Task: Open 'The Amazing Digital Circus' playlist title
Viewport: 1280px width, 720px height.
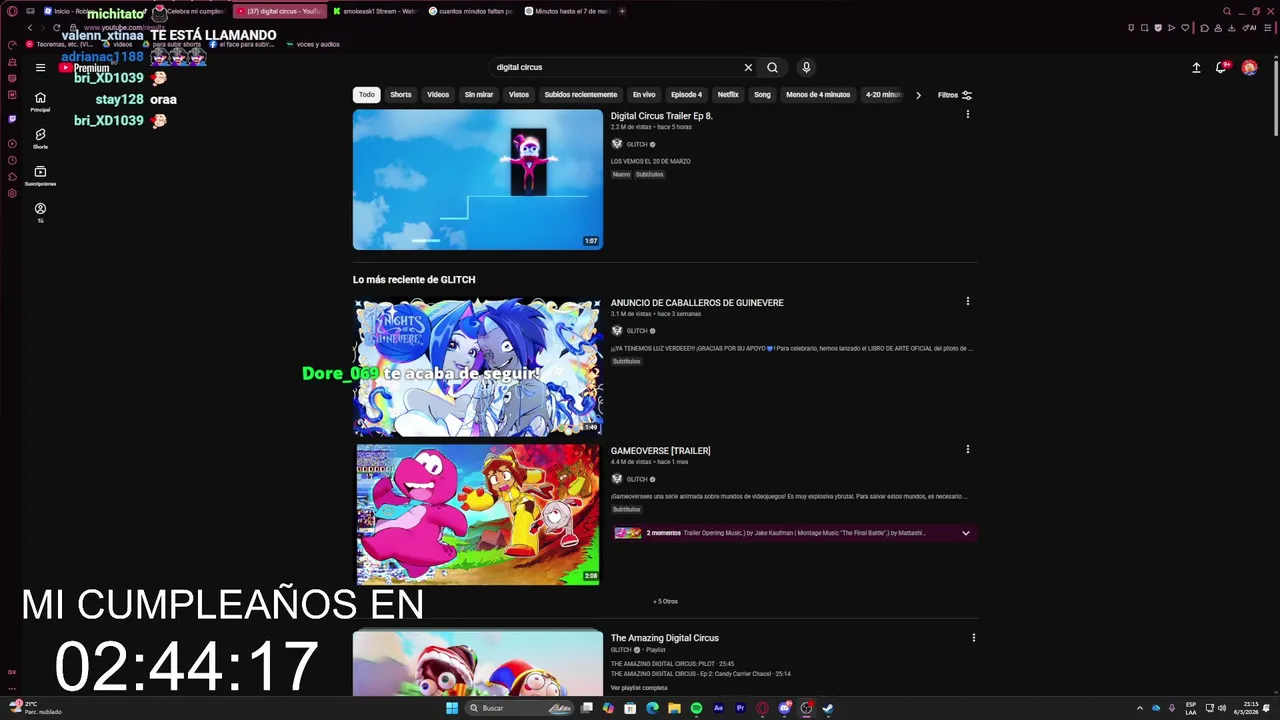Action: tap(665, 638)
